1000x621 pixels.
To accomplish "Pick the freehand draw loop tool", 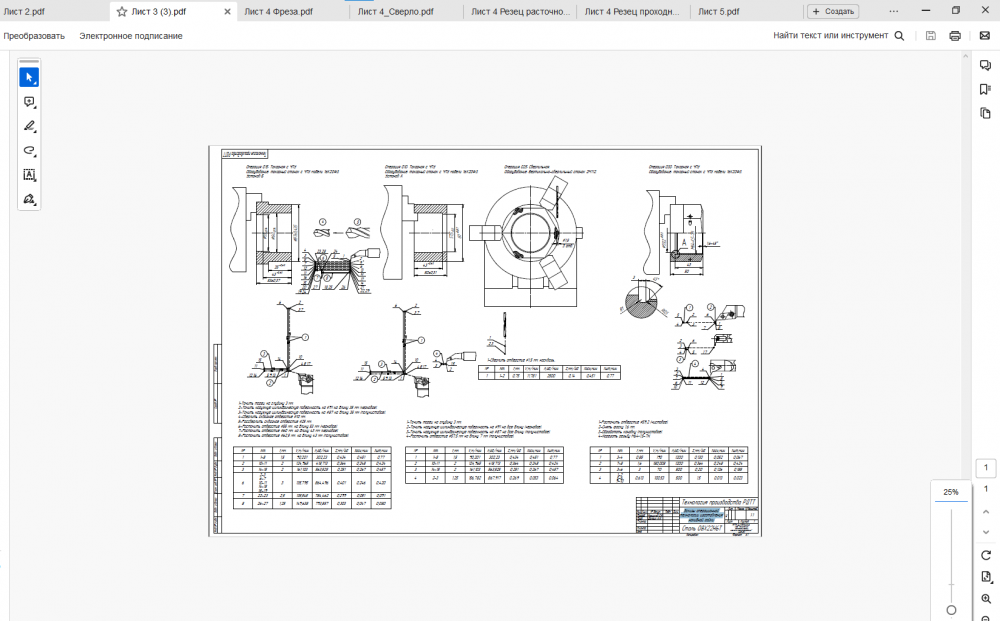I will (x=29, y=150).
